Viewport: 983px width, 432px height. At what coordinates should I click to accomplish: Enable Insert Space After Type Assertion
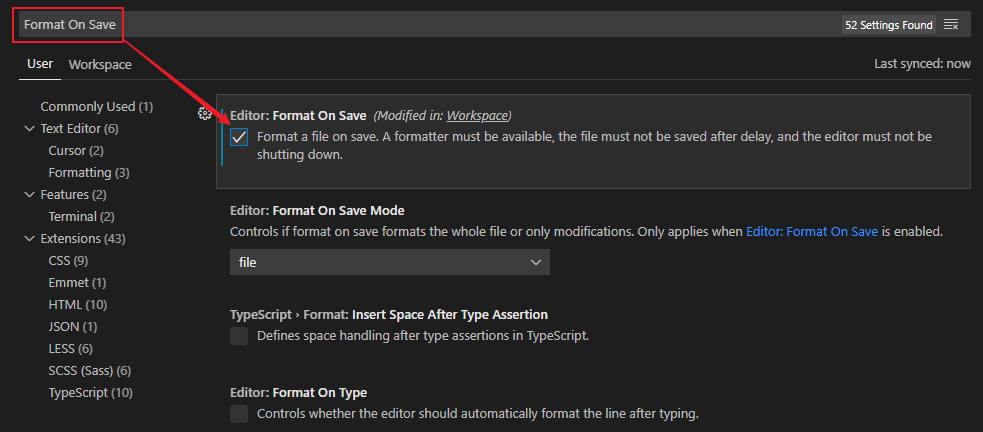click(x=239, y=336)
